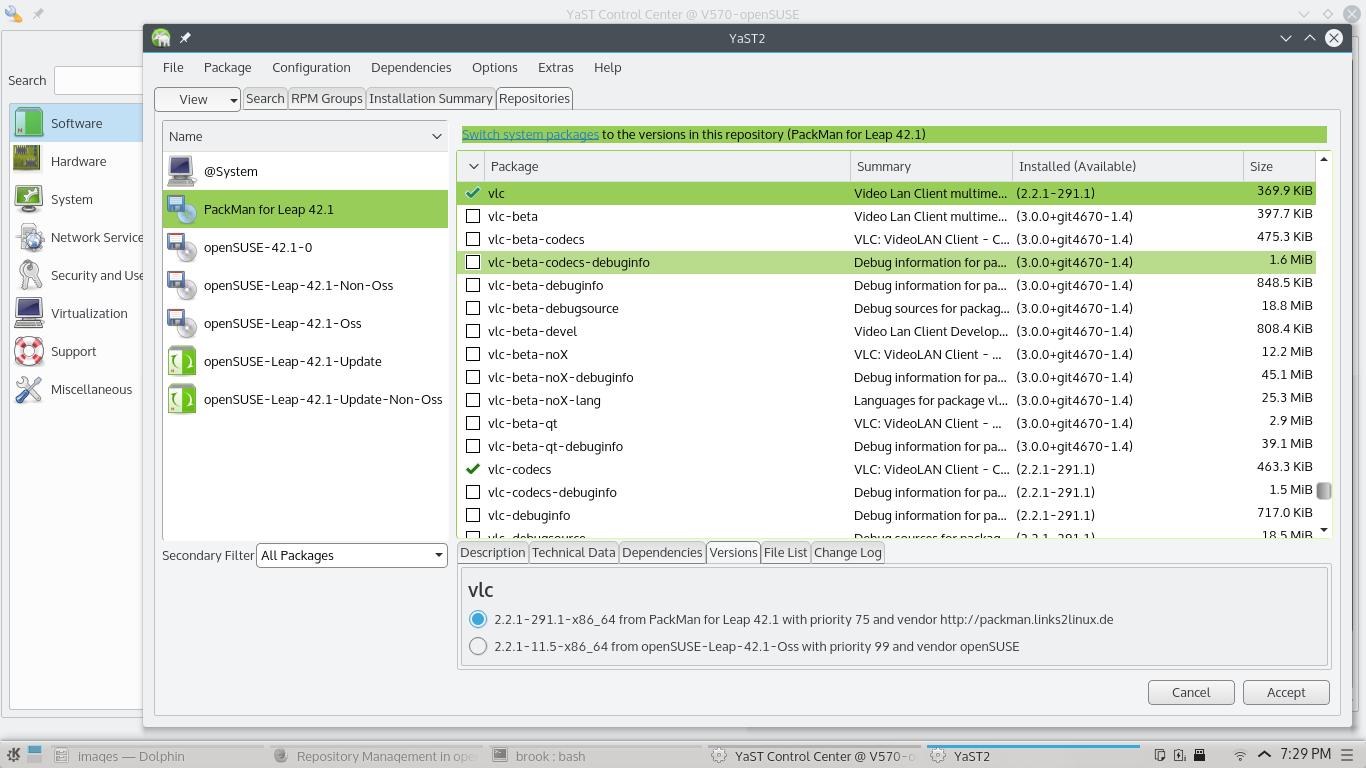Click the 7:29 PM clock in taskbar
The width and height of the screenshot is (1366, 768).
point(1304,754)
